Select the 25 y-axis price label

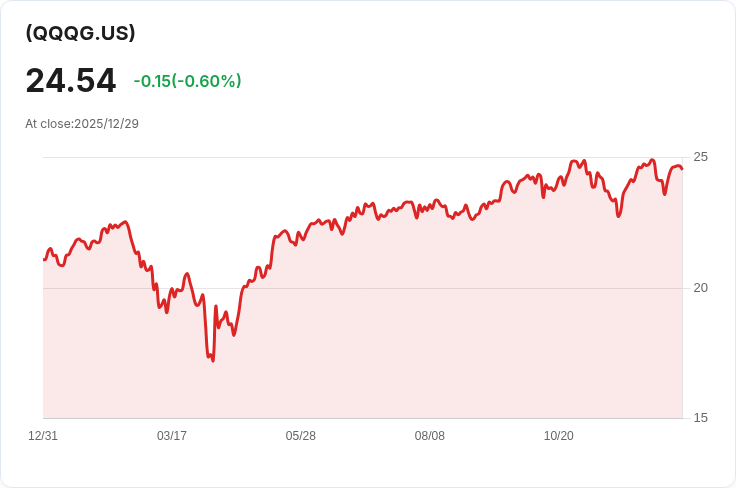pyautogui.click(x=700, y=157)
